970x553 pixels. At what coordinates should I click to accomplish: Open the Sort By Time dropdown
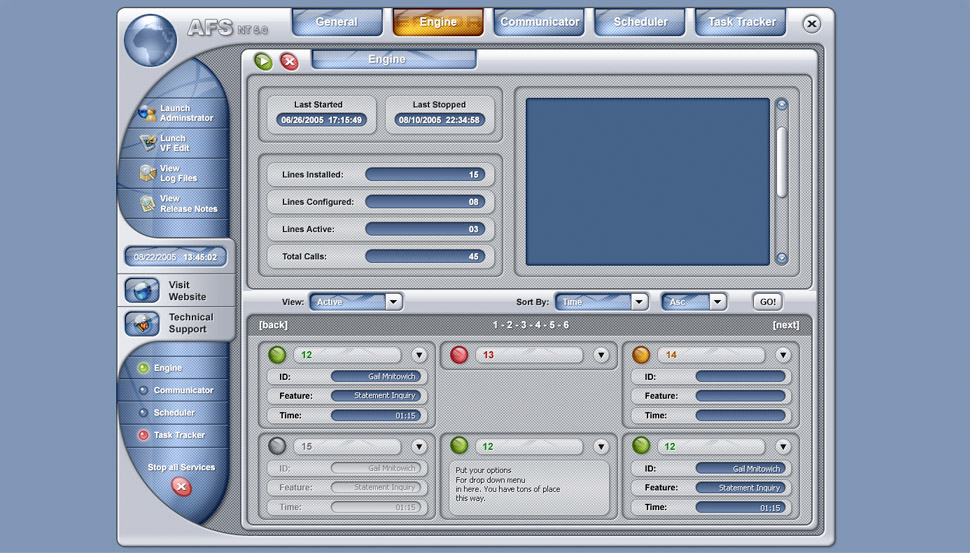(x=601, y=302)
